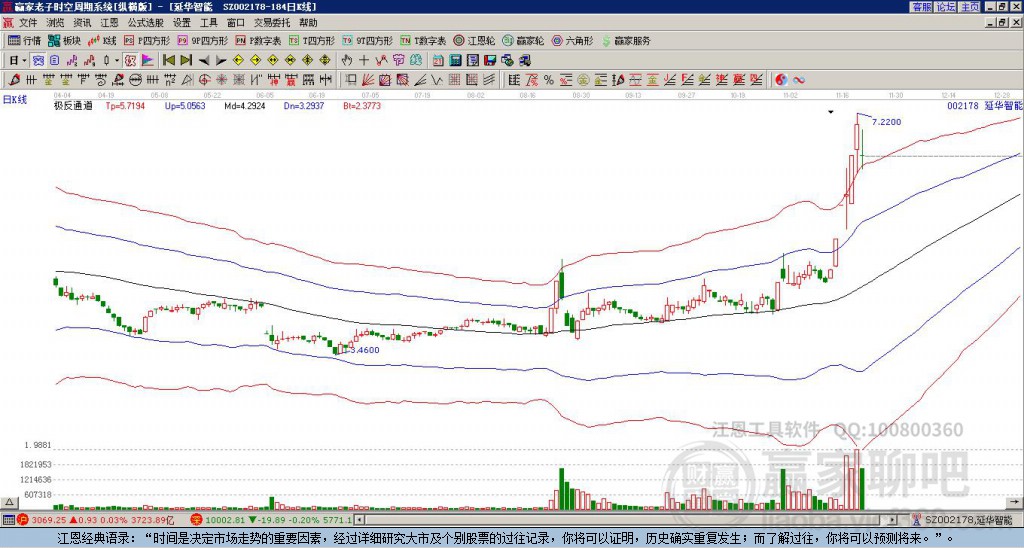The width and height of the screenshot is (1024, 548).
Task: Click the horizontal scrollbar right arrow
Action: [893, 520]
